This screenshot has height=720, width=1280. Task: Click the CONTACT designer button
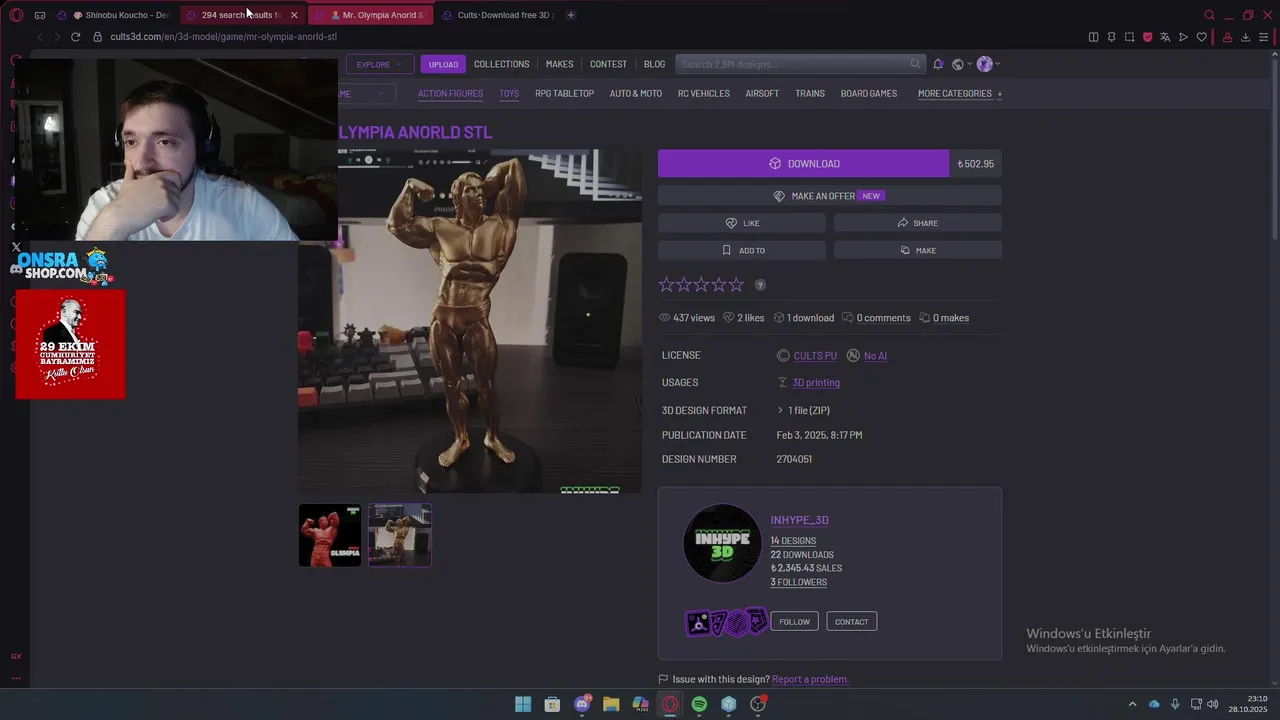[851, 622]
